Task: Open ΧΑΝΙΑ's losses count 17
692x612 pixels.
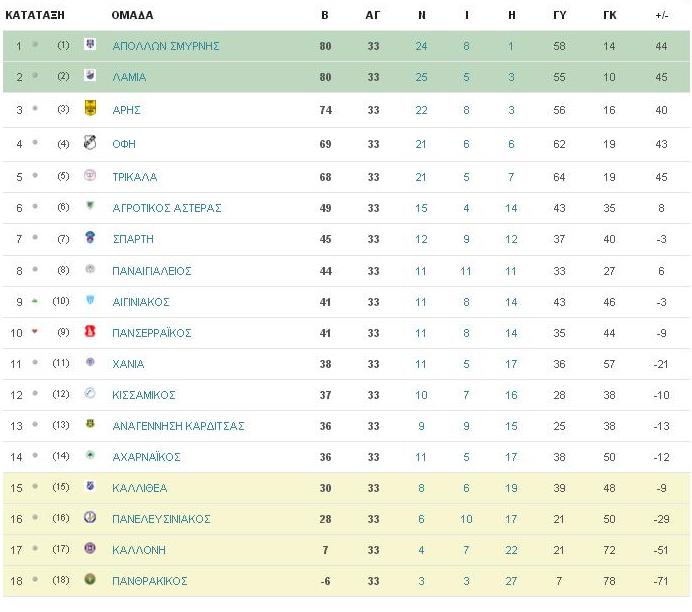Action: (511, 364)
